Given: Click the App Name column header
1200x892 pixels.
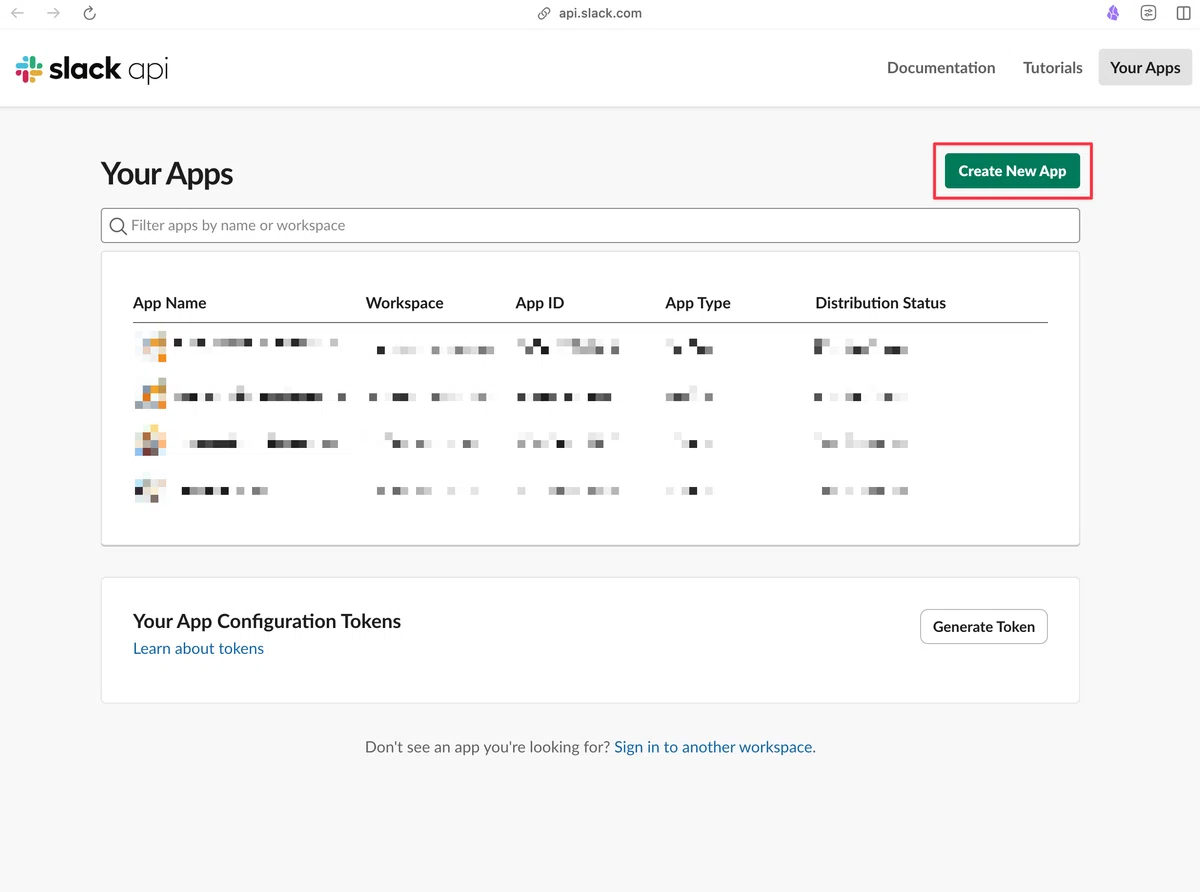Looking at the screenshot, I should (169, 303).
